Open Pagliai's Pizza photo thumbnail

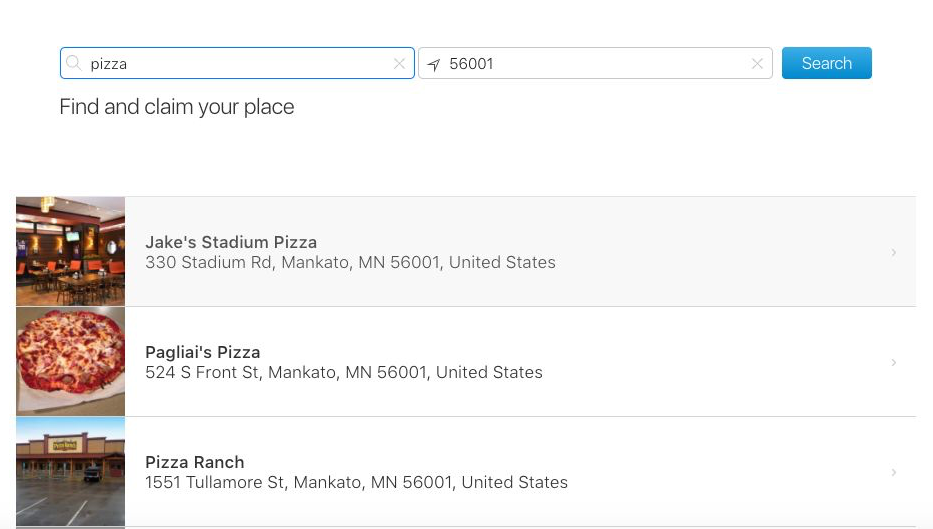tap(70, 361)
